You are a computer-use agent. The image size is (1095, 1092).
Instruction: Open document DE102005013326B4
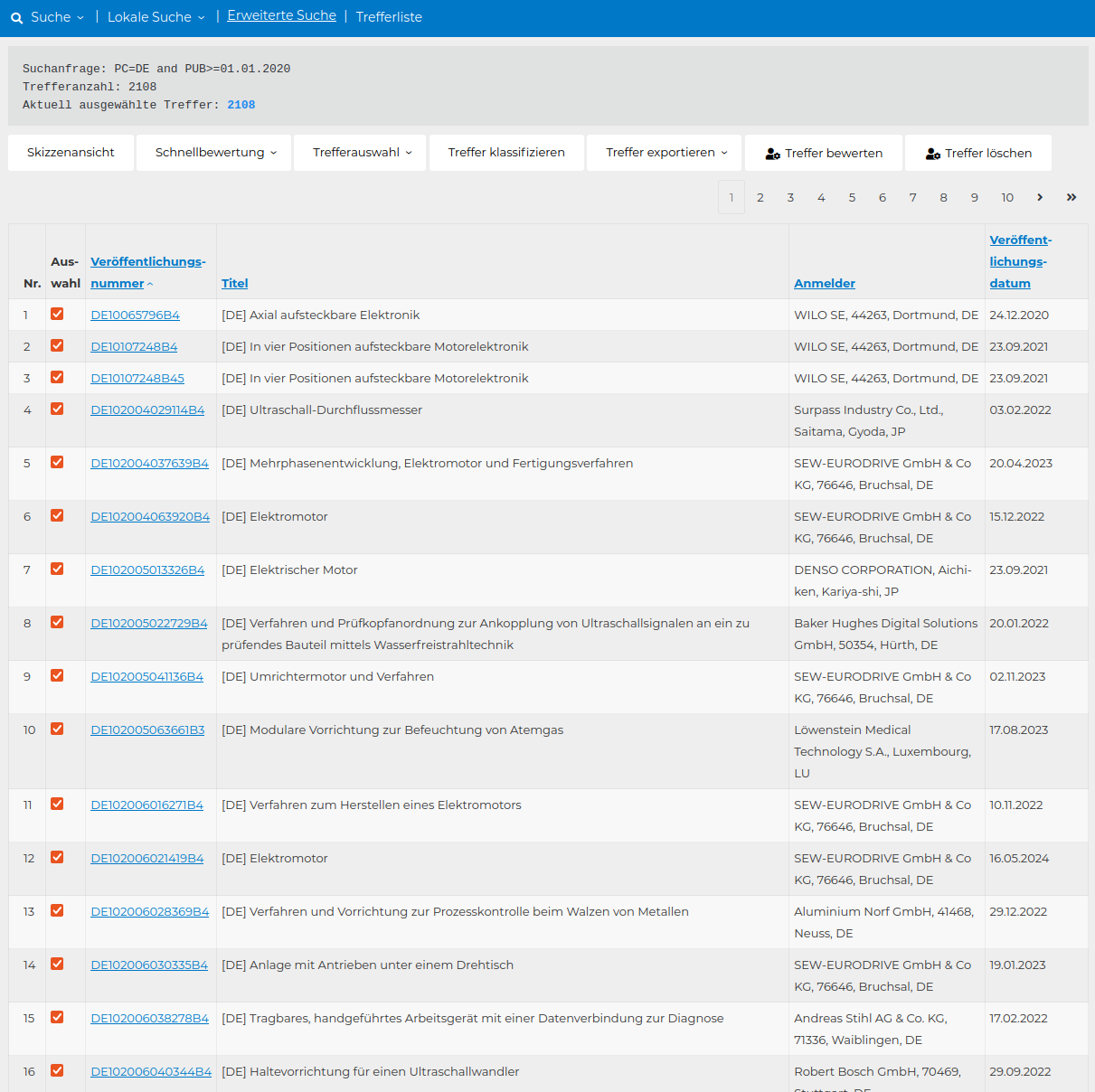(147, 570)
